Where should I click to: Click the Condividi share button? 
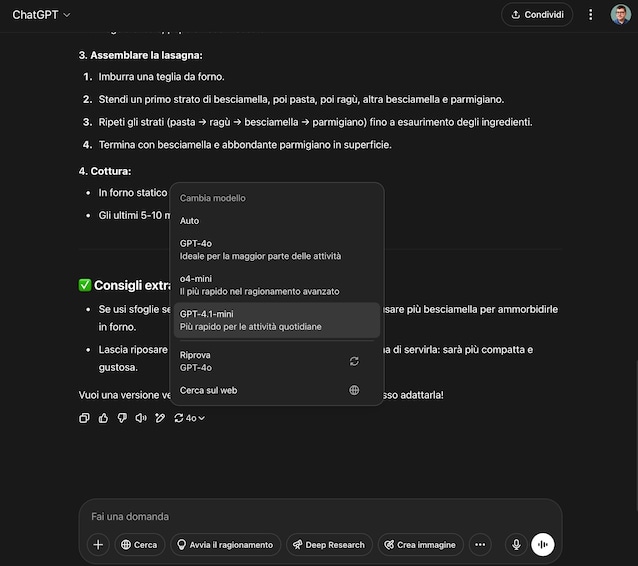[x=537, y=15]
